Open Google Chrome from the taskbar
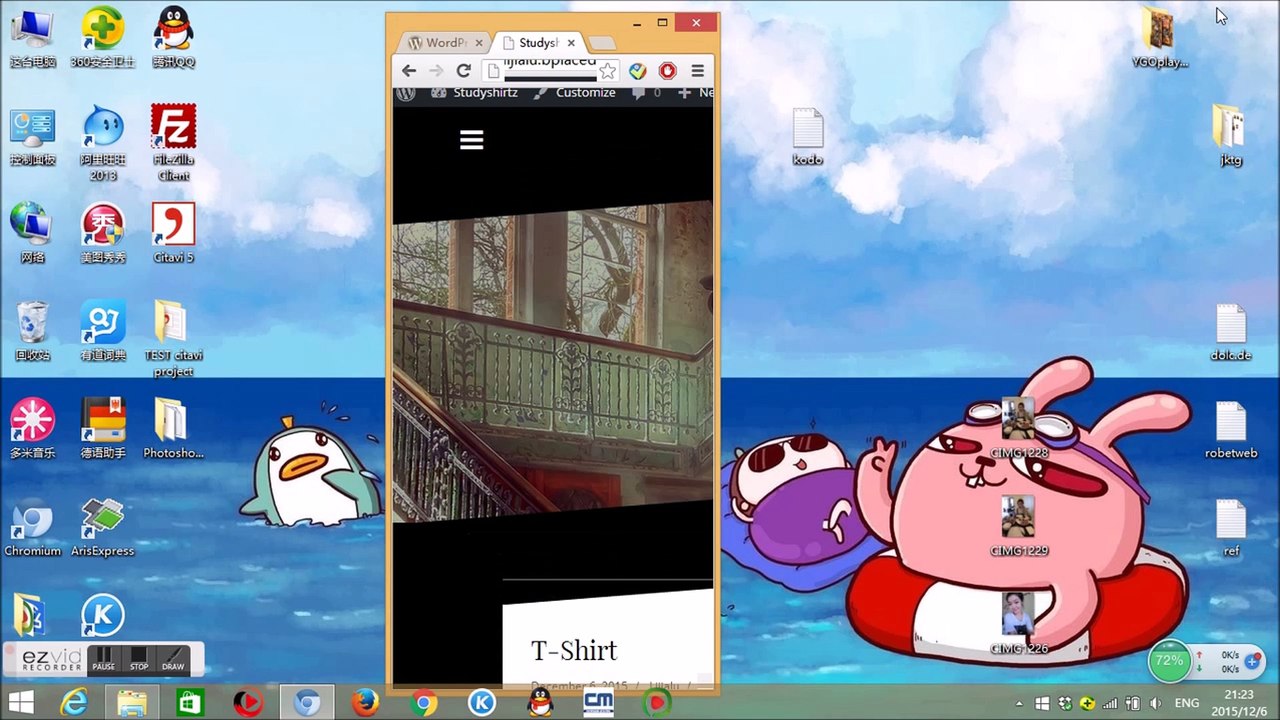This screenshot has height=720, width=1280. point(424,704)
